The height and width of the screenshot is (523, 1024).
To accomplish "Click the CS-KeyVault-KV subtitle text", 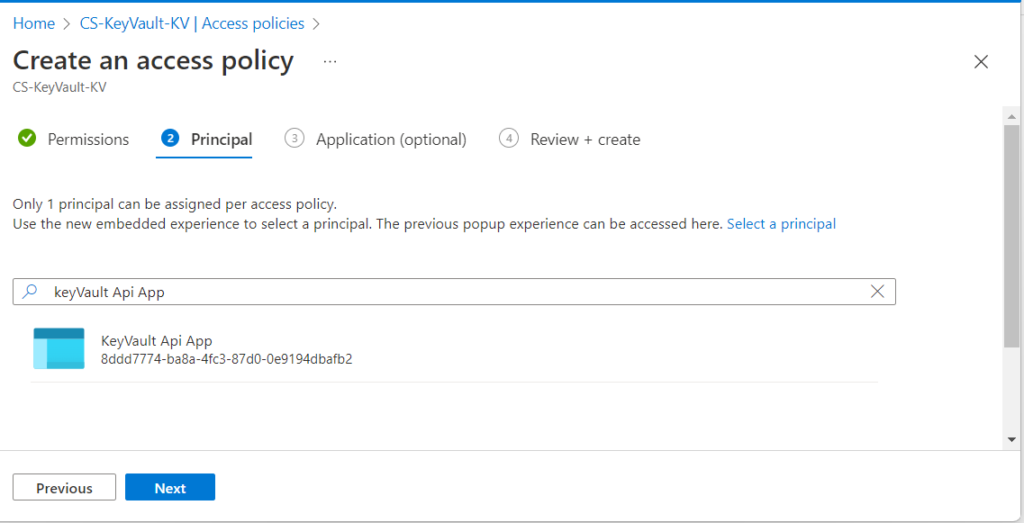I will click(x=59, y=87).
